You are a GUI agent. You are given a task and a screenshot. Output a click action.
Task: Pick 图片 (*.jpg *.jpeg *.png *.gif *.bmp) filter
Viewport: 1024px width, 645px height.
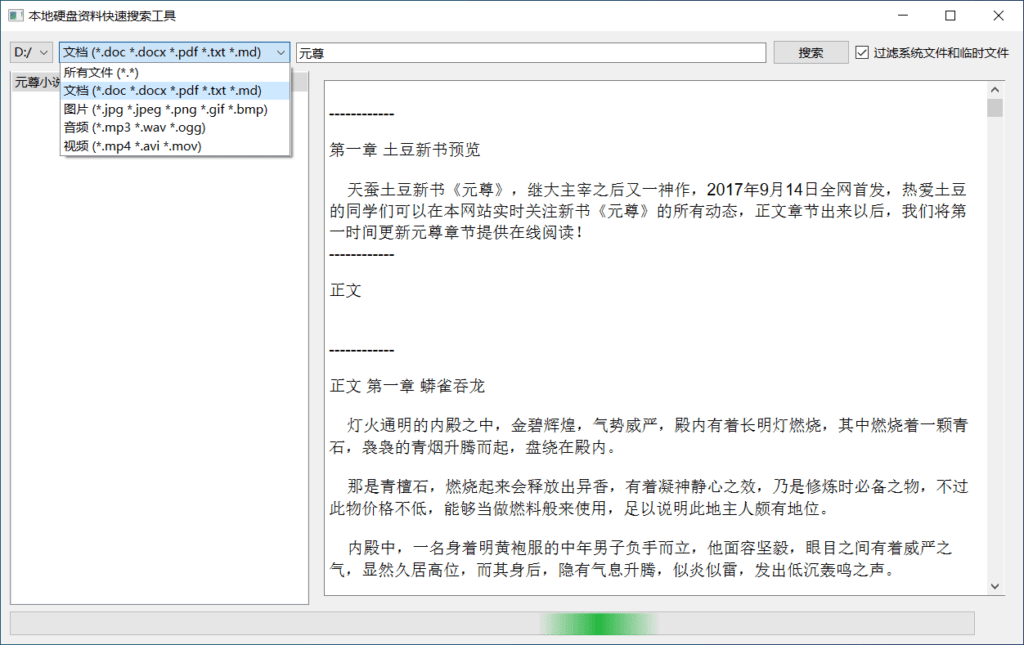coord(174,109)
